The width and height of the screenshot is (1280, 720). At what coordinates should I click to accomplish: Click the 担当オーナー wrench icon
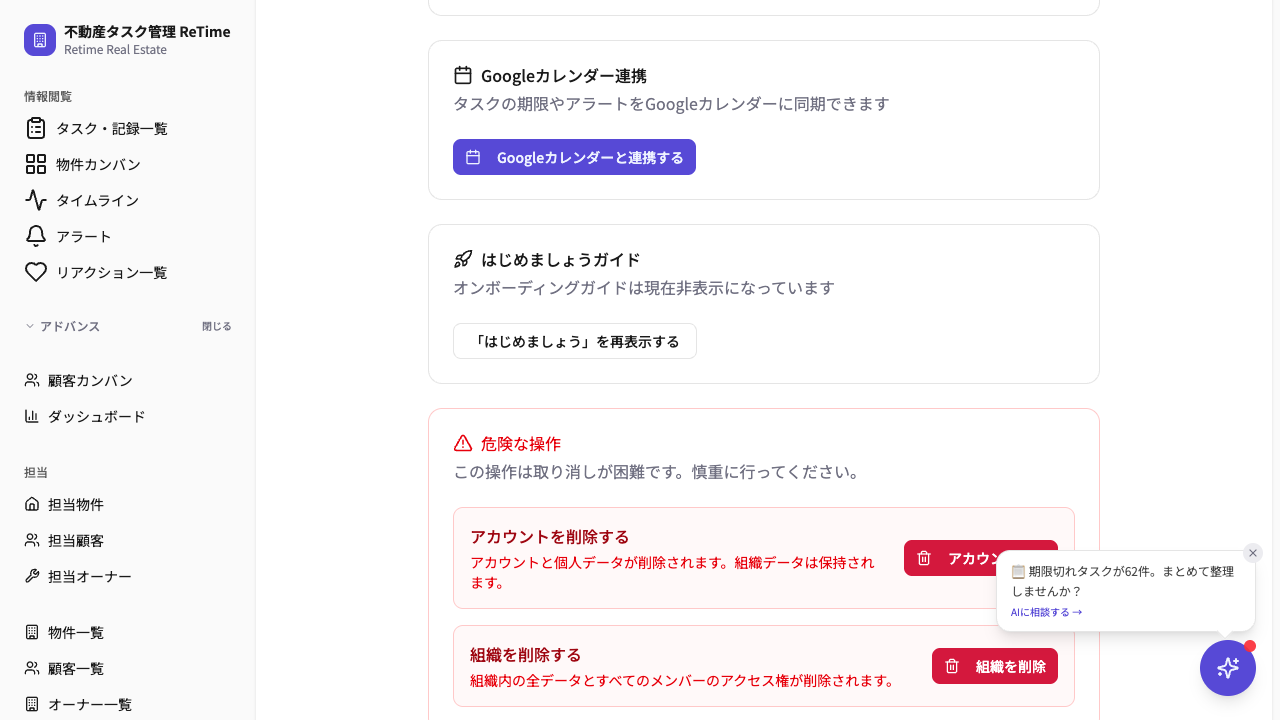click(32, 576)
